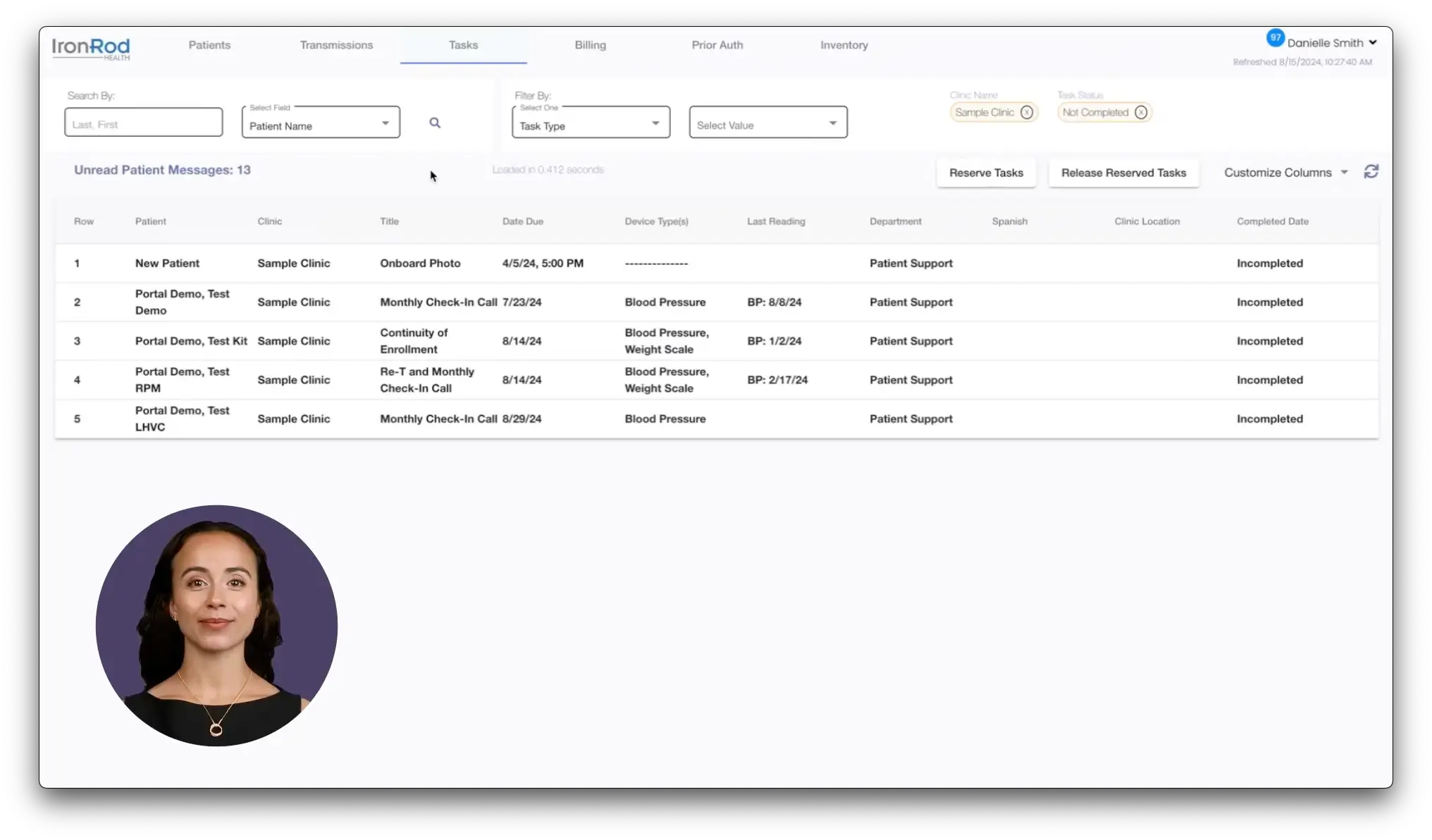Image resolution: width=1432 pixels, height=840 pixels.
Task: Open the Customize Columns dropdown
Action: [x=1285, y=173]
